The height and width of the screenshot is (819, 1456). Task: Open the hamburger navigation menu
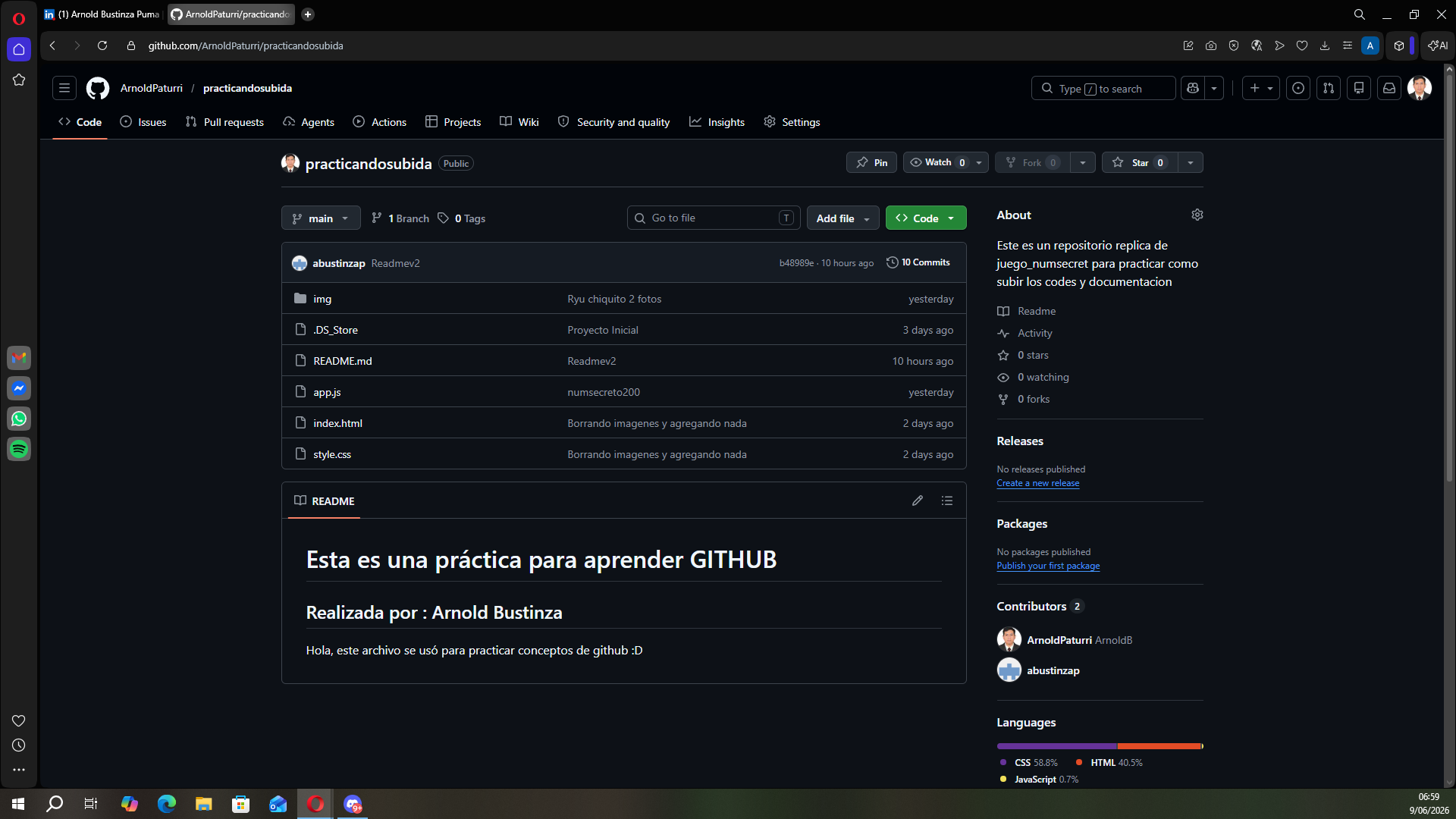click(64, 89)
